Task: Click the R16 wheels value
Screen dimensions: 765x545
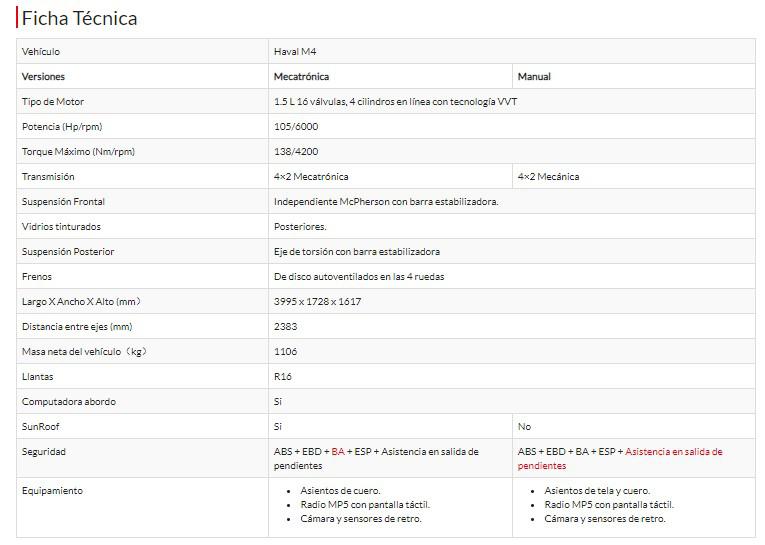Action: click(x=283, y=376)
